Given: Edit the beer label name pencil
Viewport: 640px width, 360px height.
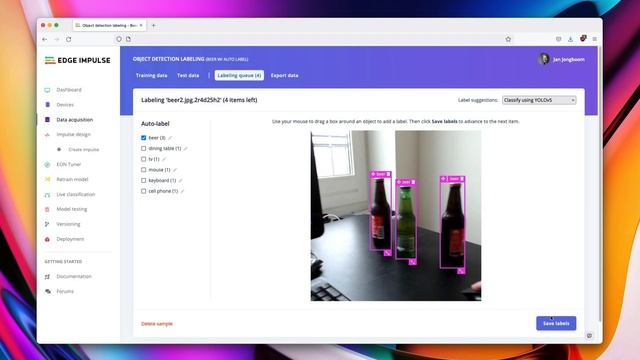Looking at the screenshot, I should 170,138.
